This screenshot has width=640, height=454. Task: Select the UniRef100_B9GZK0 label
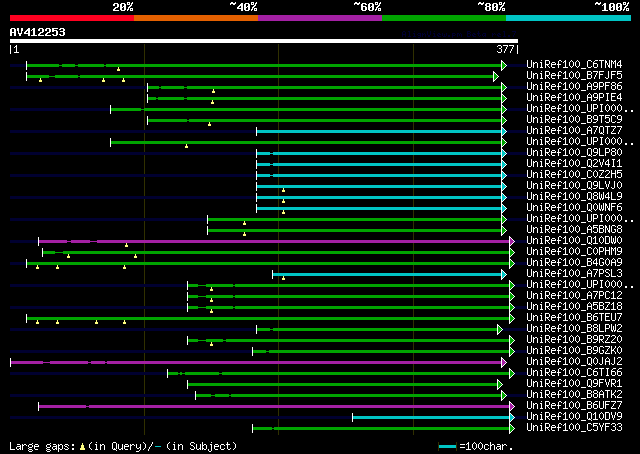574,351
